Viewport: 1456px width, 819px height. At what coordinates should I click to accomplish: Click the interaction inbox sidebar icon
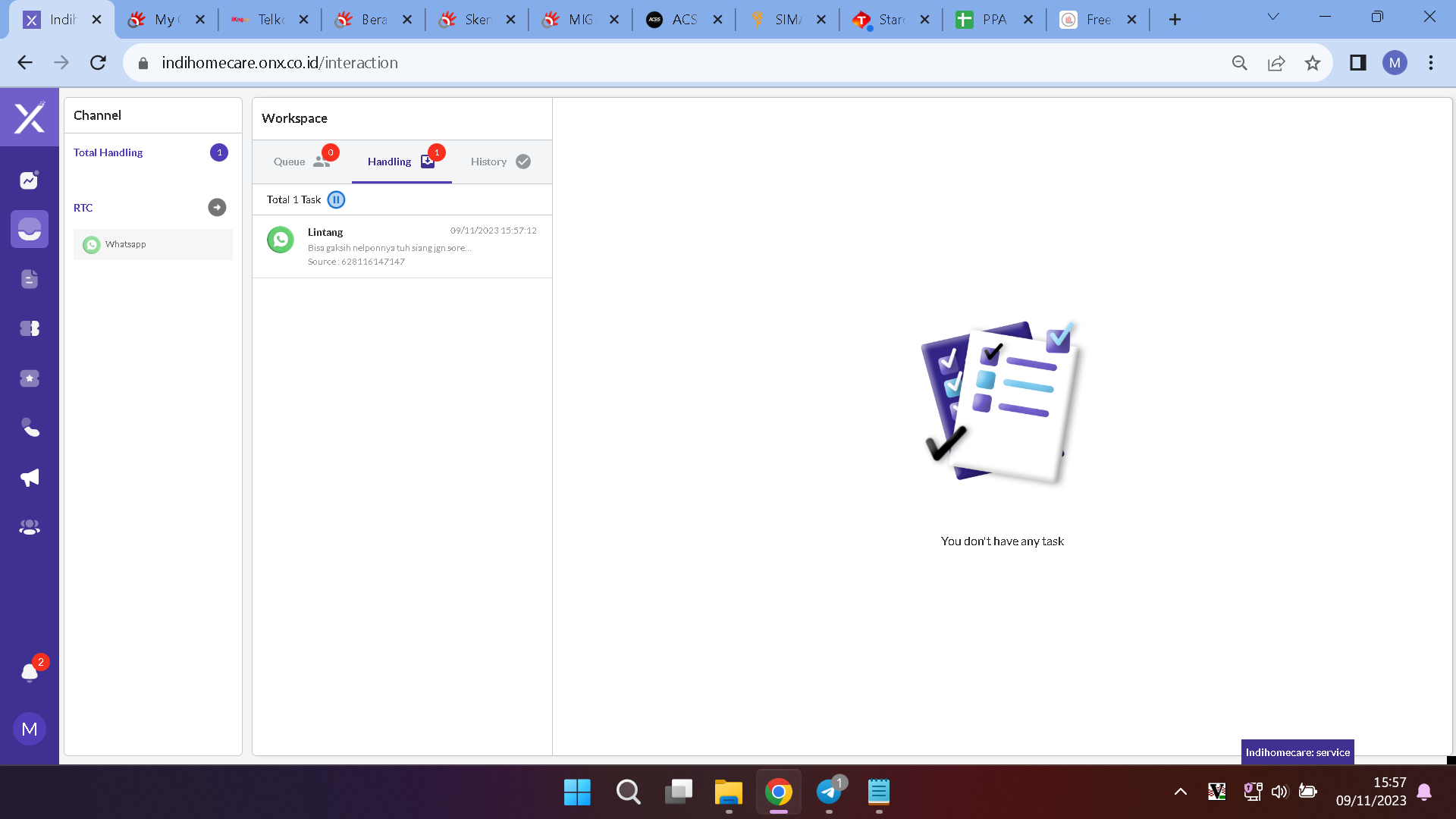coord(30,229)
